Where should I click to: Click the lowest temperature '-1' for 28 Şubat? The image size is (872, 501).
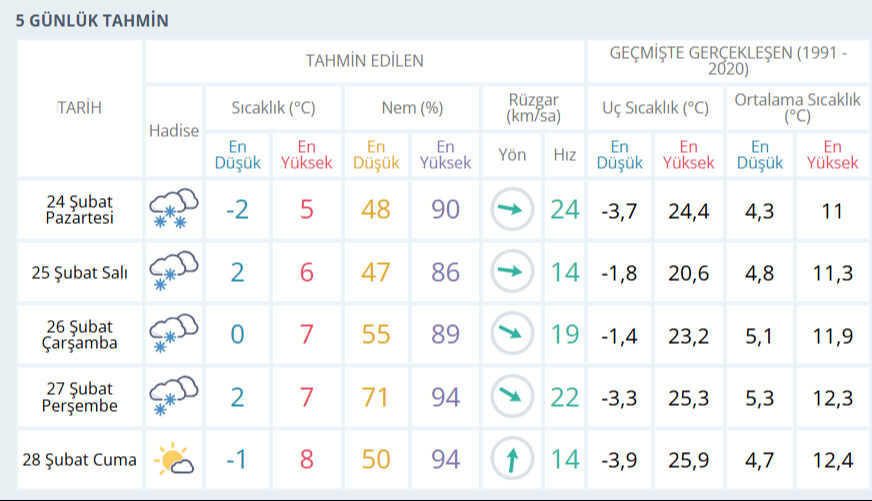[x=237, y=459]
